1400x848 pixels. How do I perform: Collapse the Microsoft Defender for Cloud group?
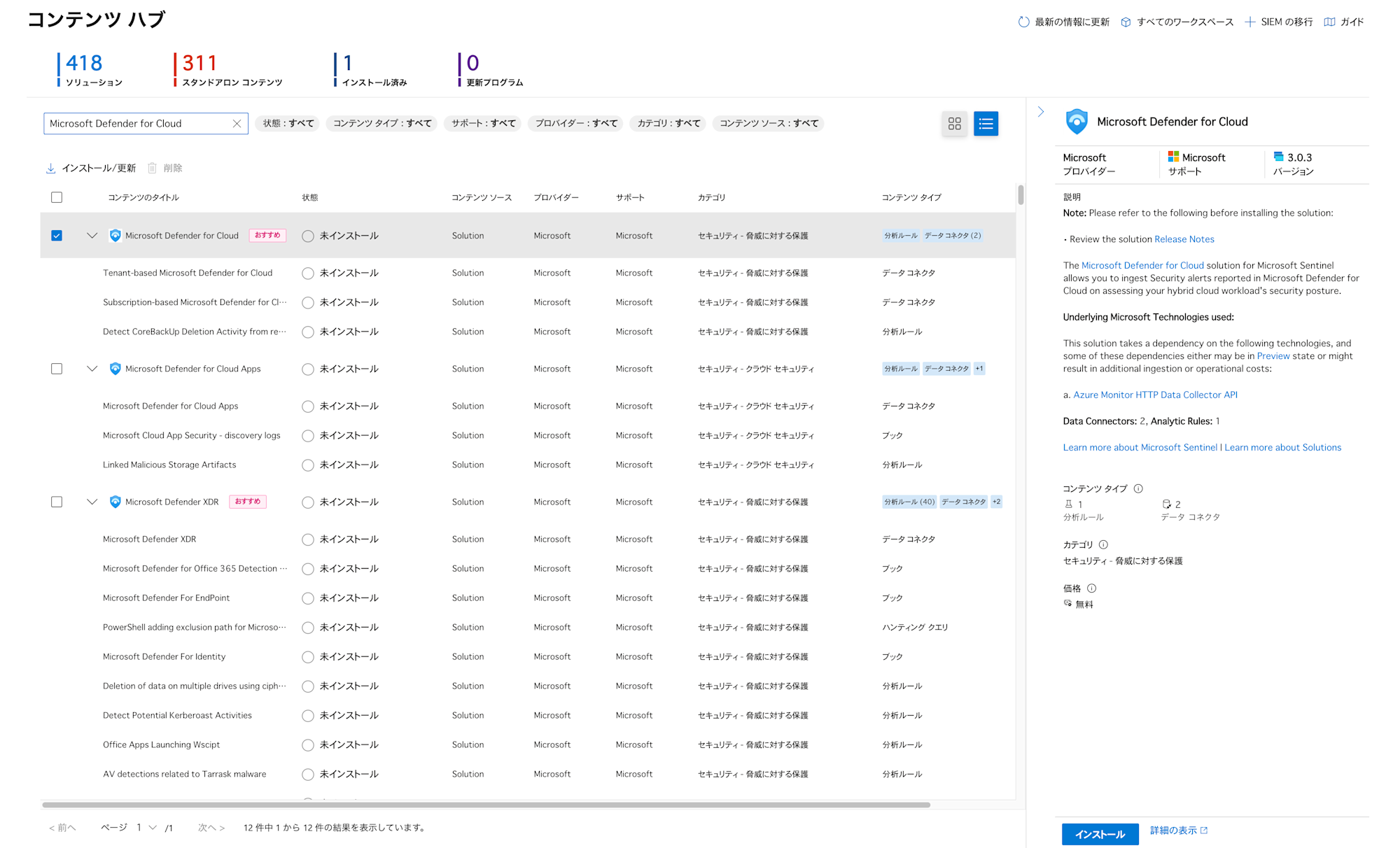click(x=92, y=236)
